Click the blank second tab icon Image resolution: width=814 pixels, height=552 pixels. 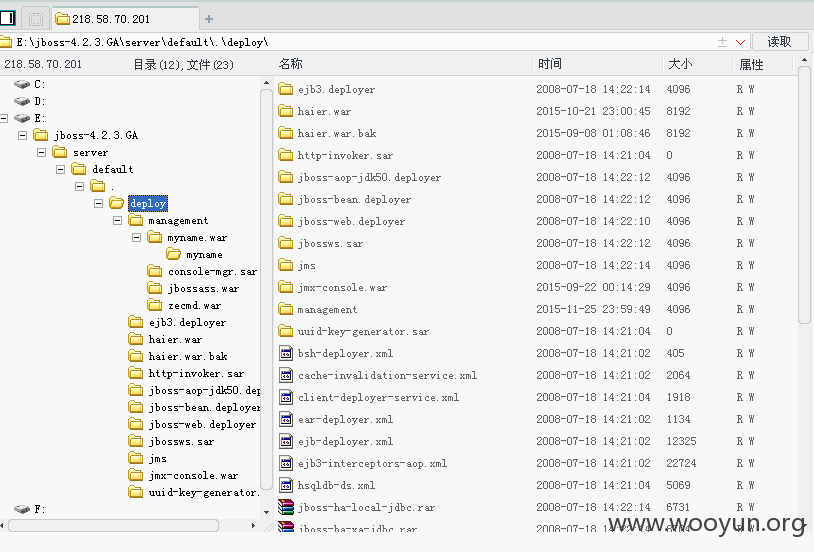(36, 19)
